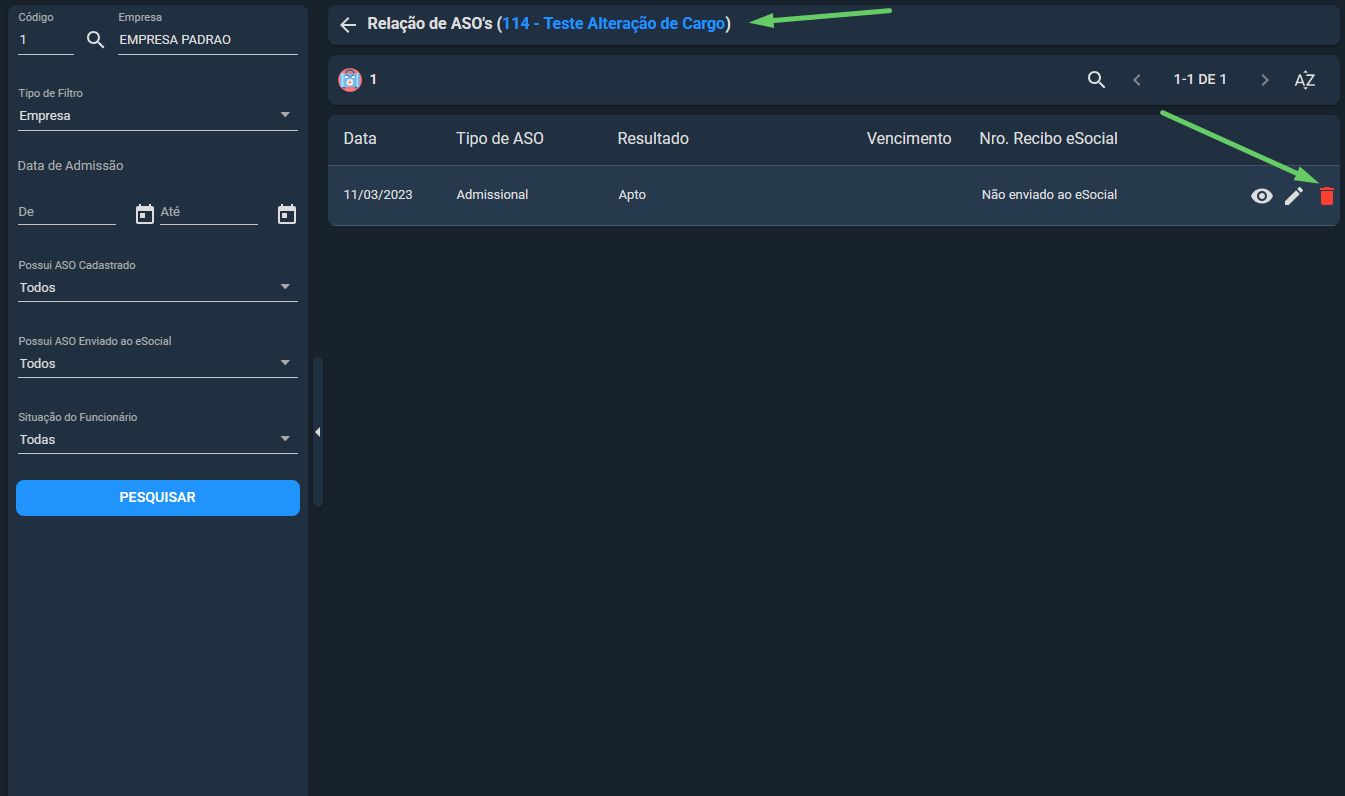Go to next page of results
Screen dimensions: 1345x796
tap(1265, 80)
